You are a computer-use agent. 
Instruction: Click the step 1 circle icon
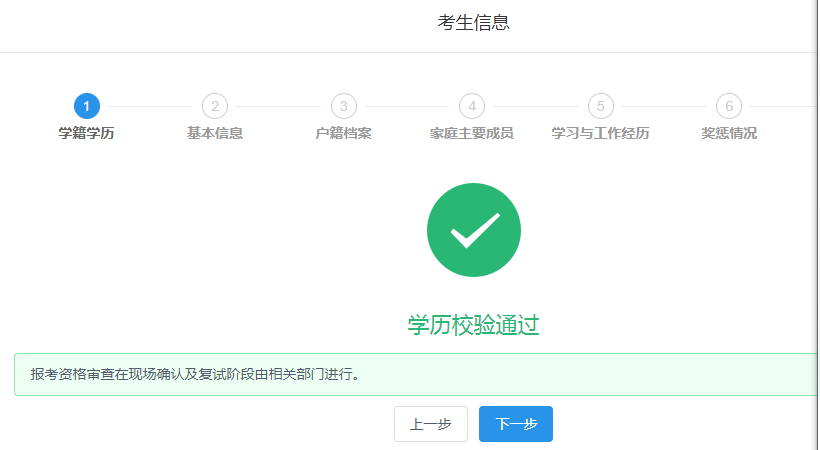click(x=86, y=106)
